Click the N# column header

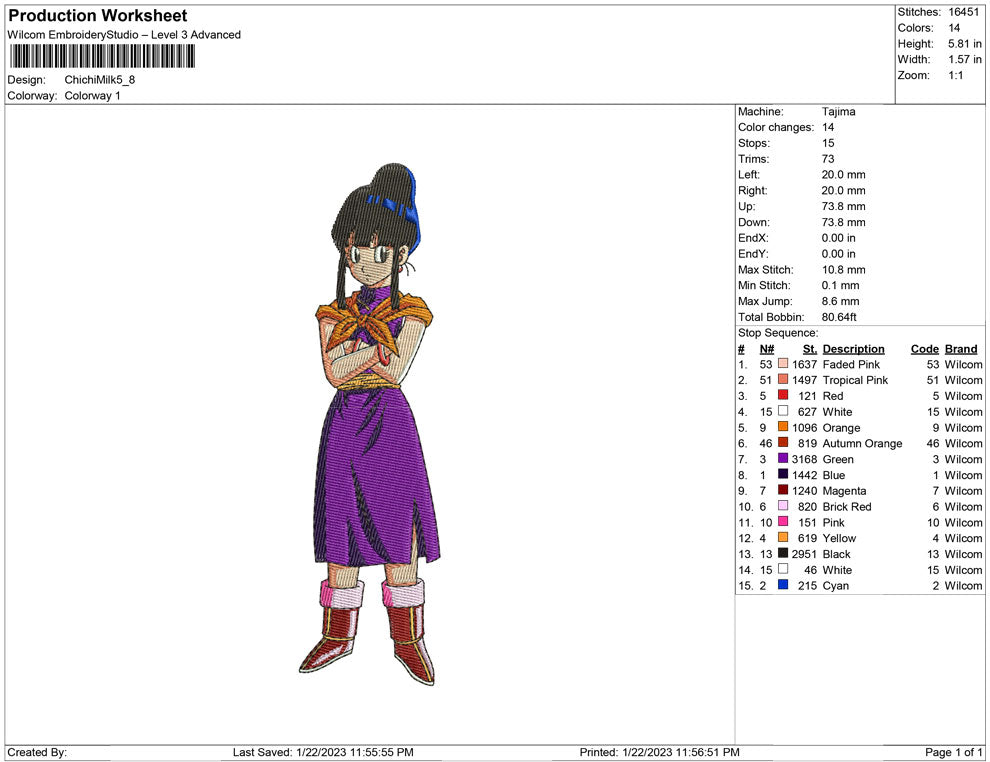pos(766,348)
